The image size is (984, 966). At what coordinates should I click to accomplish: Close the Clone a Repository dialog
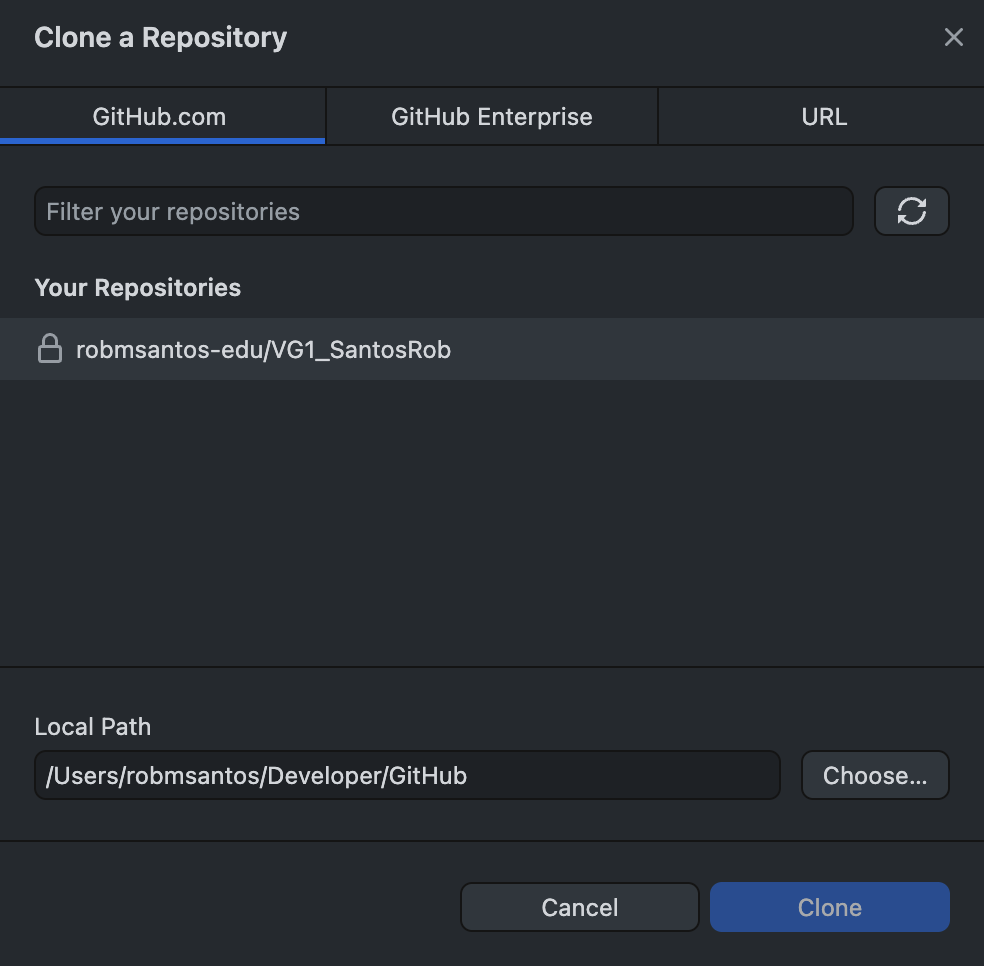point(953,38)
